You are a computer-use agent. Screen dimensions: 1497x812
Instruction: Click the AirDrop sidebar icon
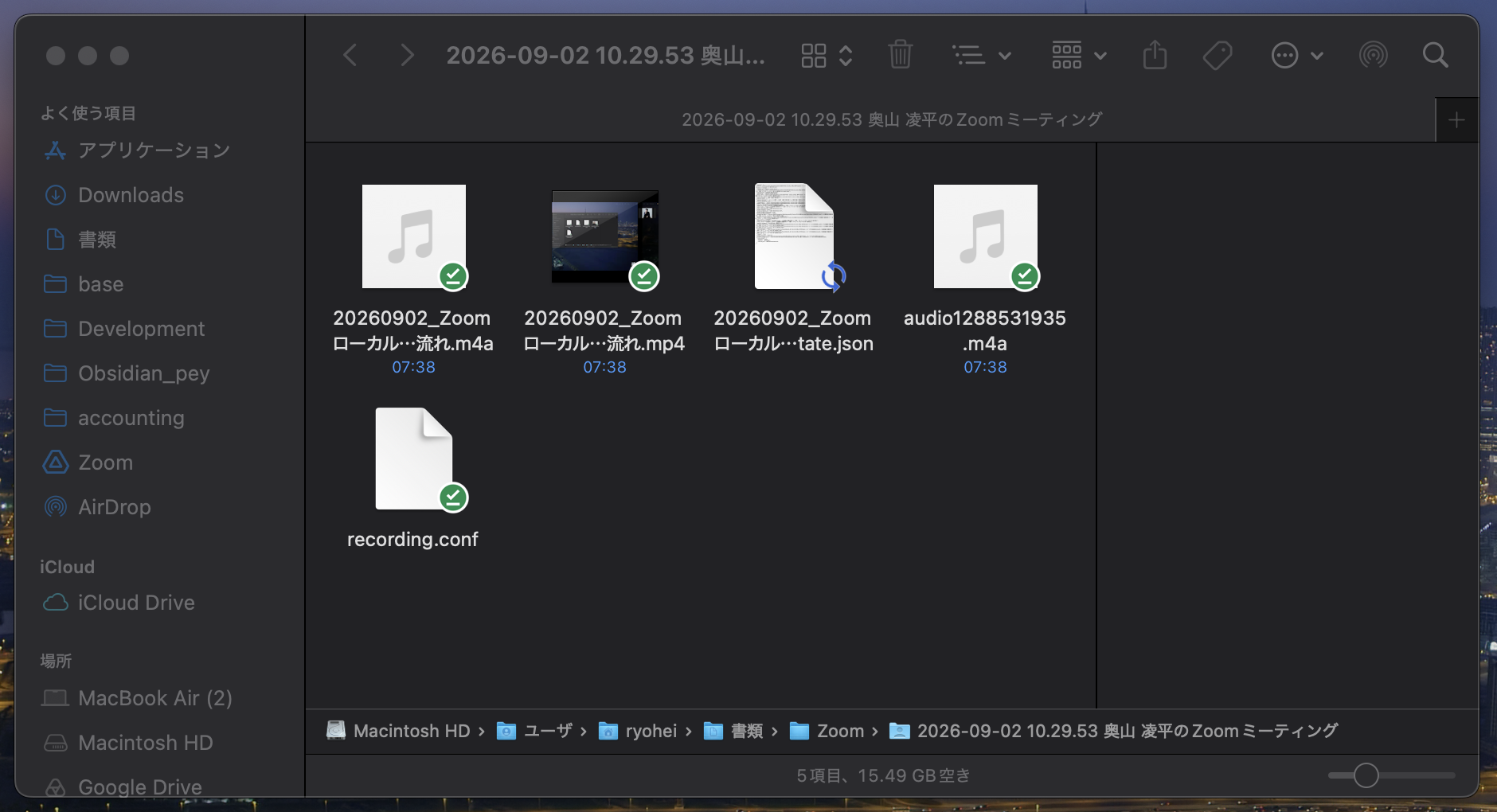pyautogui.click(x=55, y=507)
